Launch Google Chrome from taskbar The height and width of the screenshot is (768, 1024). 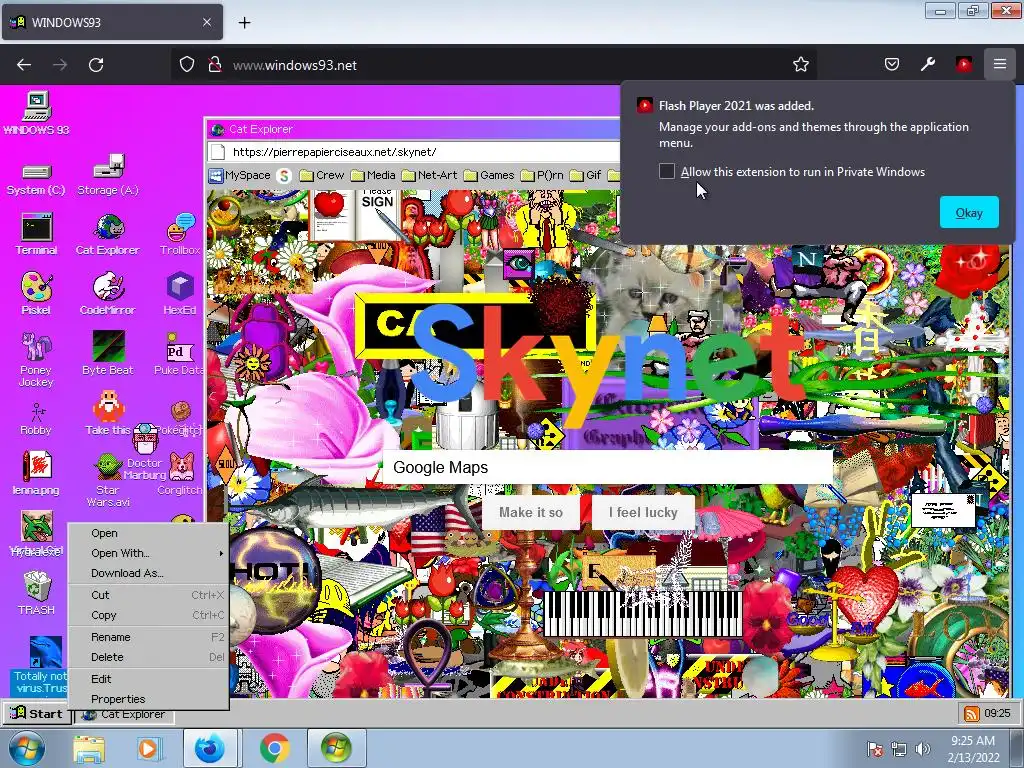275,748
